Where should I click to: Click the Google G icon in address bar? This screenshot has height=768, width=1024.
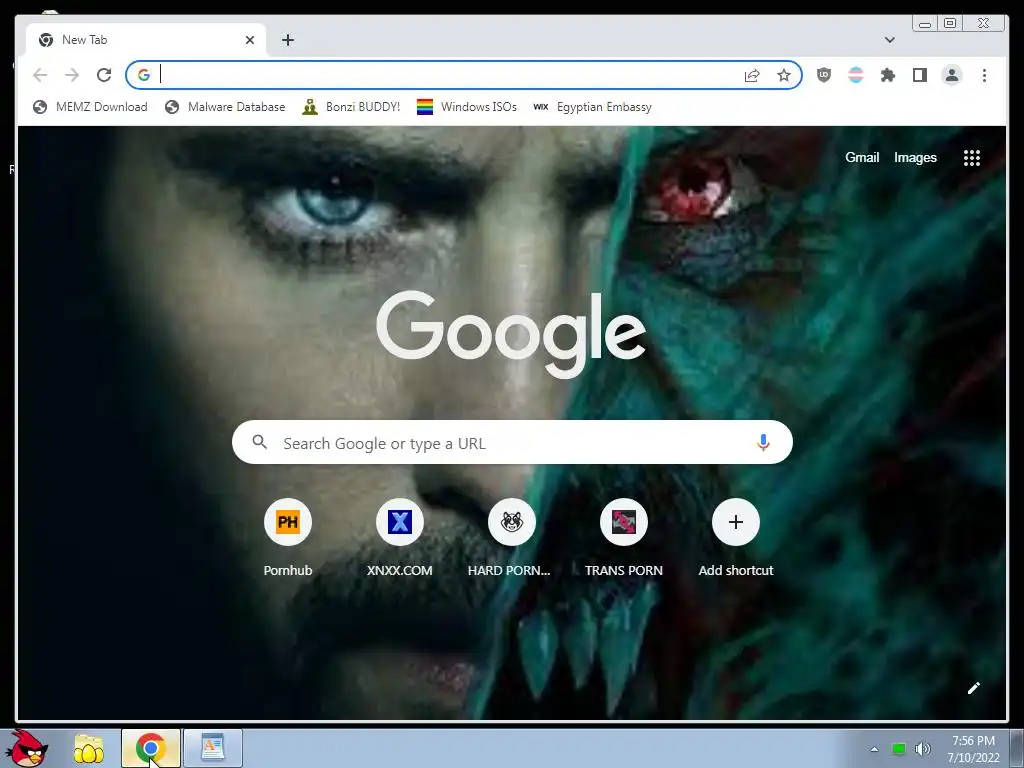pyautogui.click(x=144, y=75)
